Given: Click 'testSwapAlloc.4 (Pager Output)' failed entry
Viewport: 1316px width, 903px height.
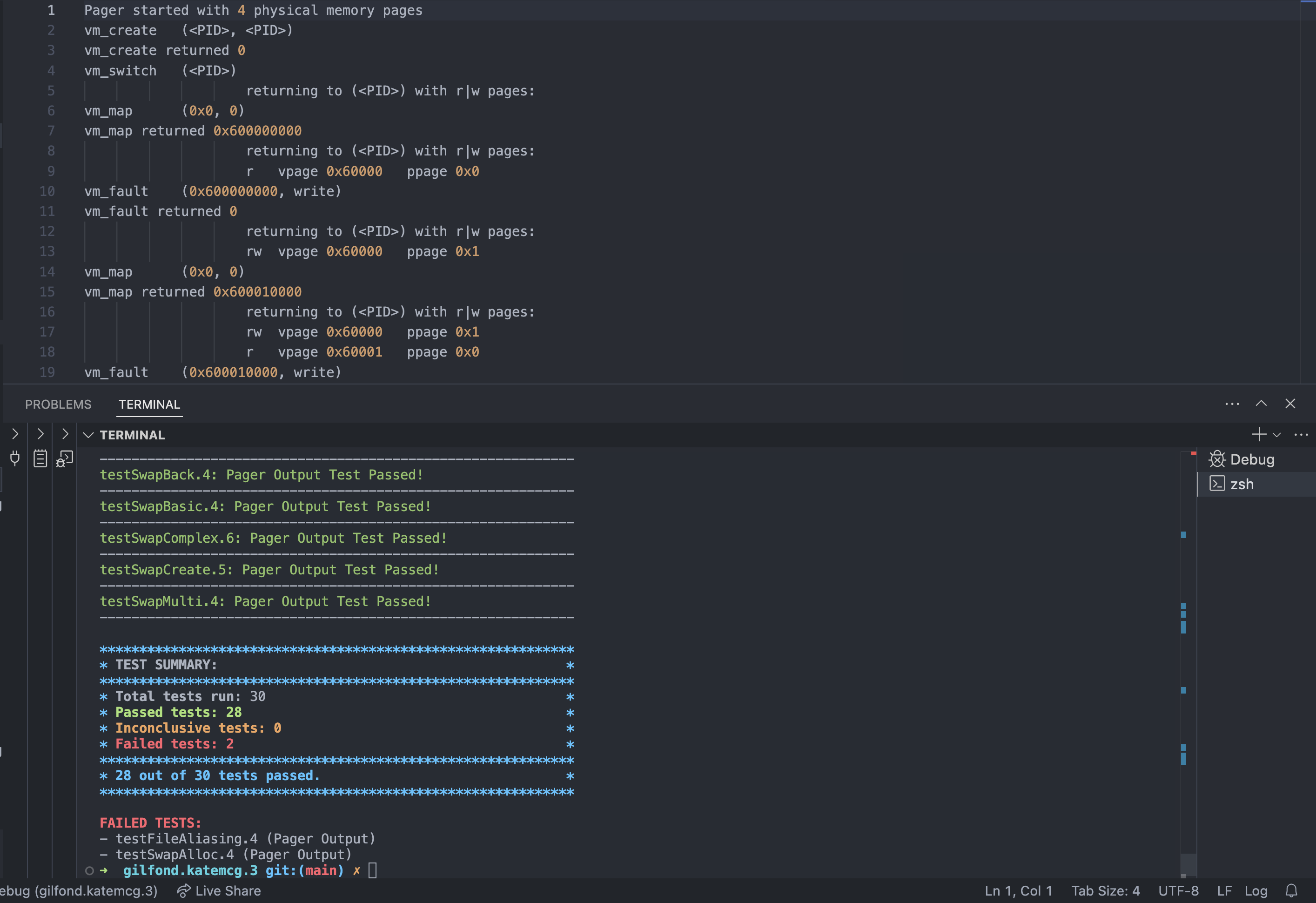Looking at the screenshot, I should click(234, 855).
